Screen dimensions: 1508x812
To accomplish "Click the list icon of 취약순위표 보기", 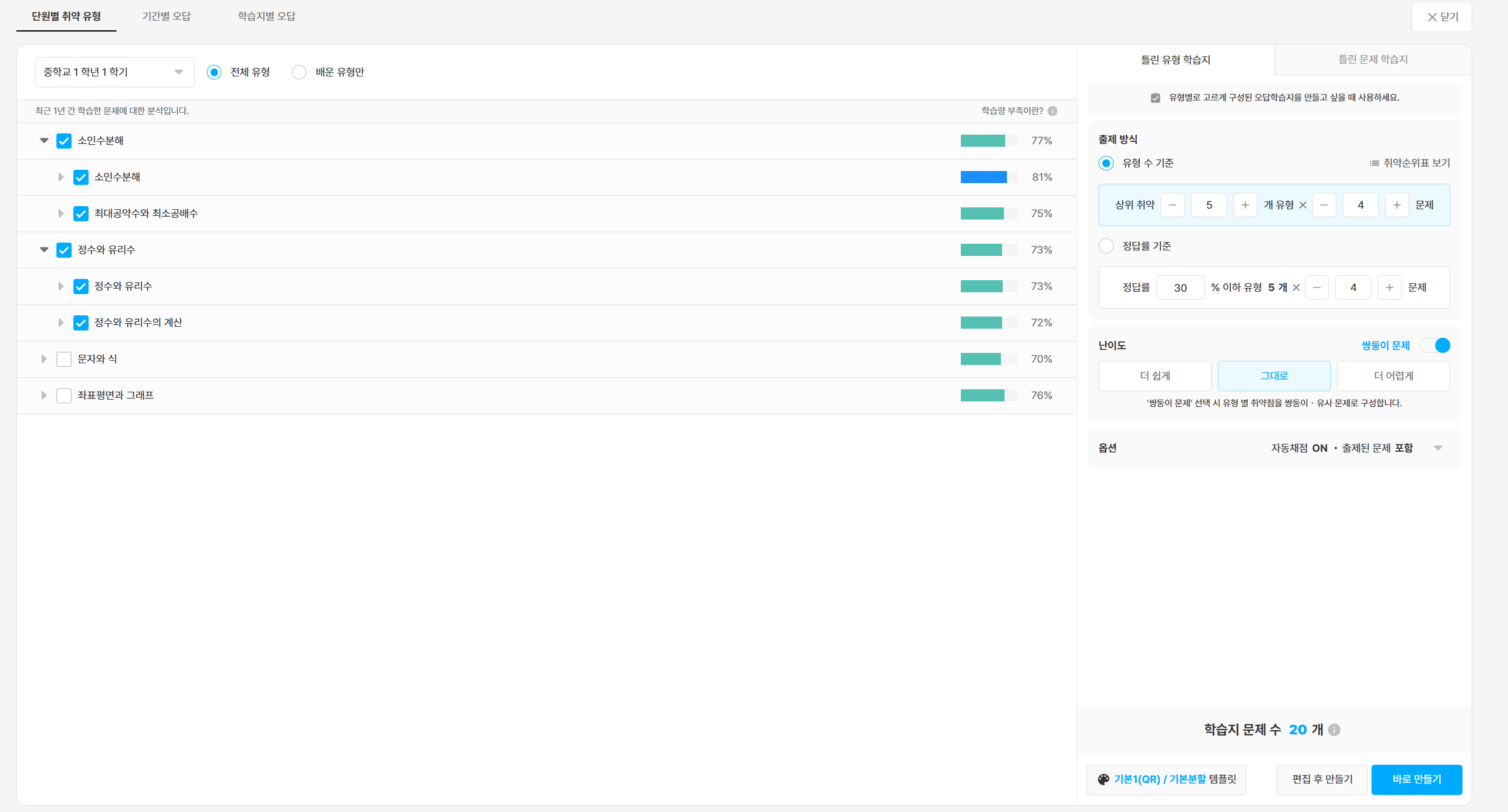I will pyautogui.click(x=1374, y=163).
